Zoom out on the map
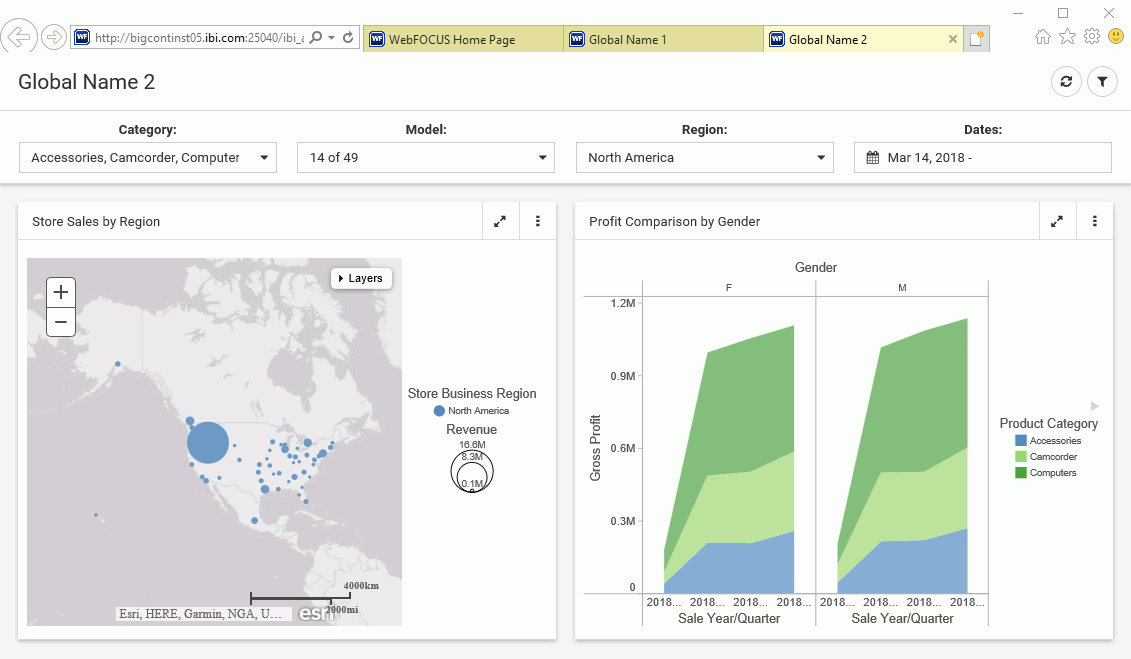This screenshot has height=659, width=1131. point(61,322)
